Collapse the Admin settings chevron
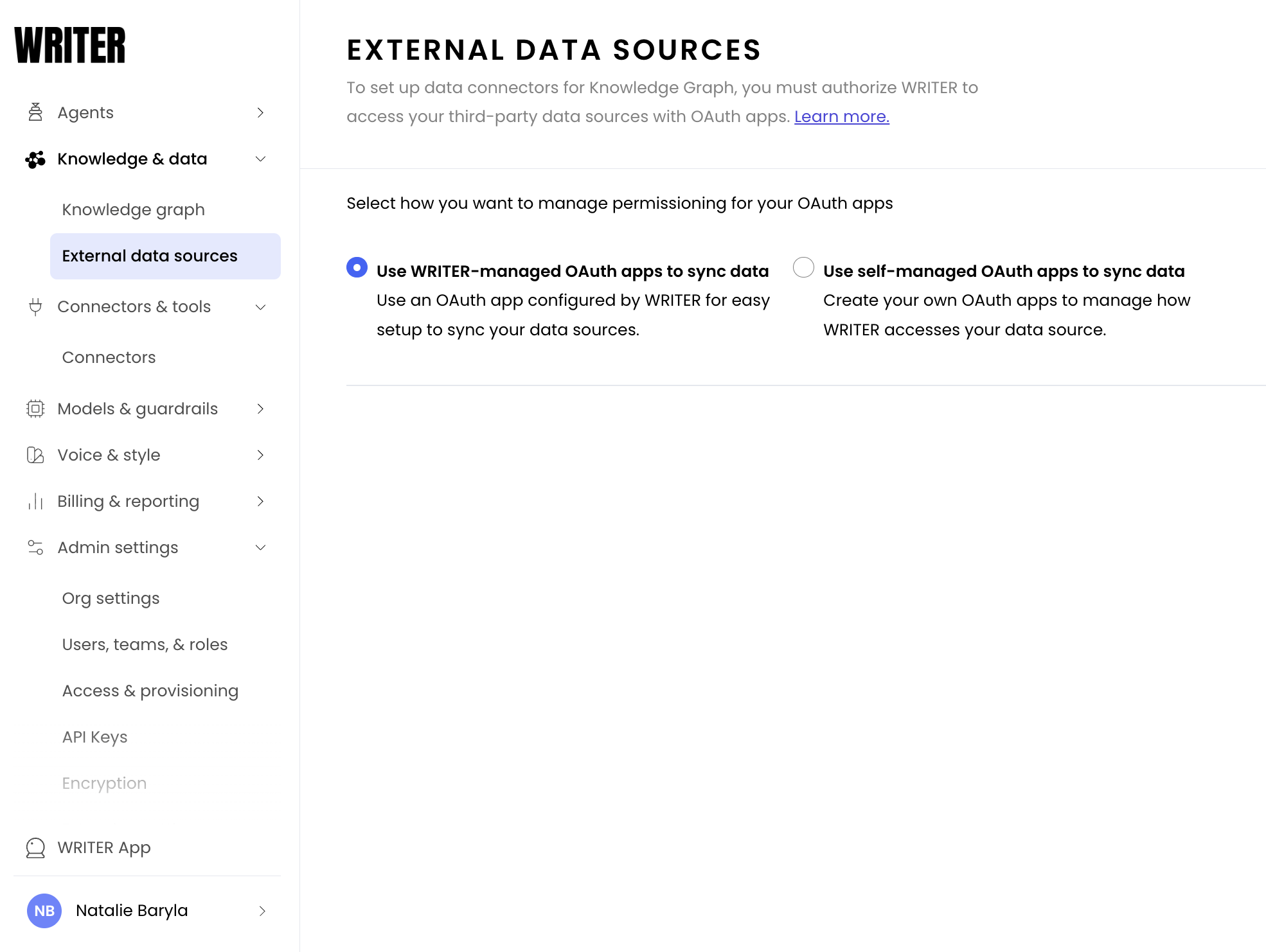 click(x=260, y=548)
